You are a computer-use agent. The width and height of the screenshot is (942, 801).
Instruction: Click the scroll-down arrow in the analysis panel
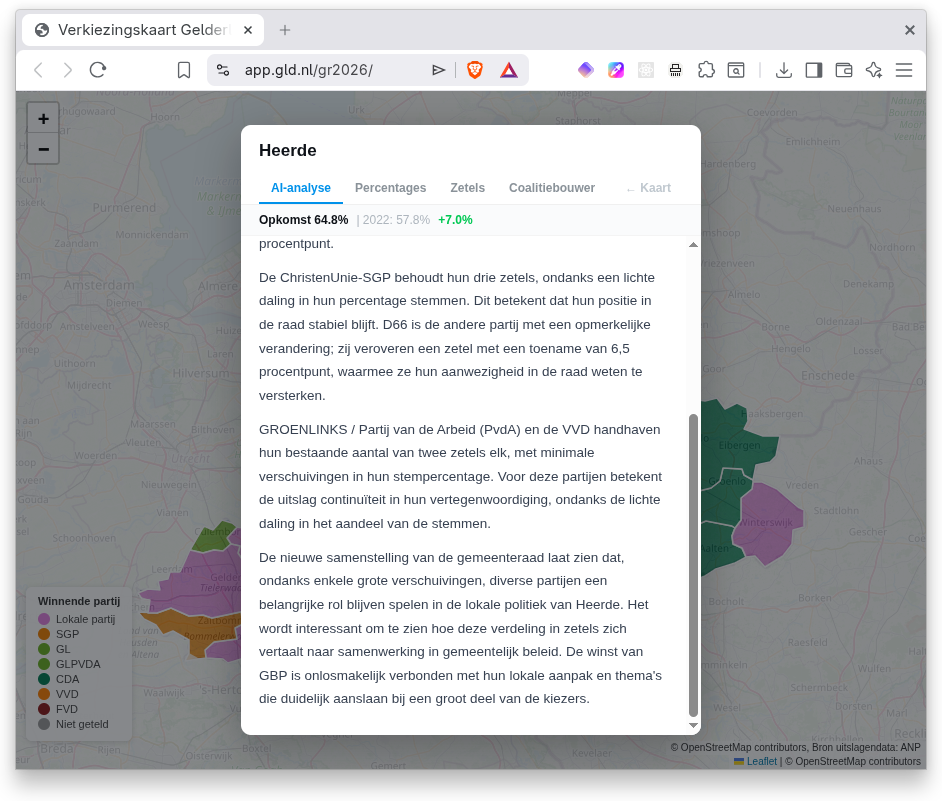693,724
